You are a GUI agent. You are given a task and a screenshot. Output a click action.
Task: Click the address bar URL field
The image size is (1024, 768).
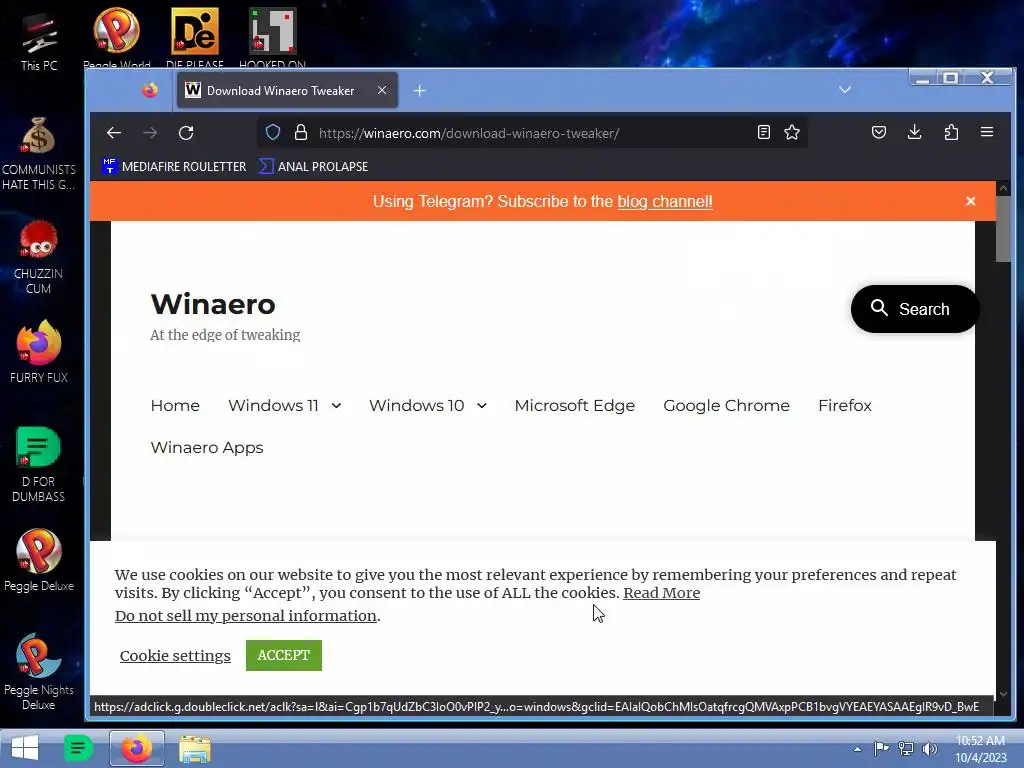[532, 133]
